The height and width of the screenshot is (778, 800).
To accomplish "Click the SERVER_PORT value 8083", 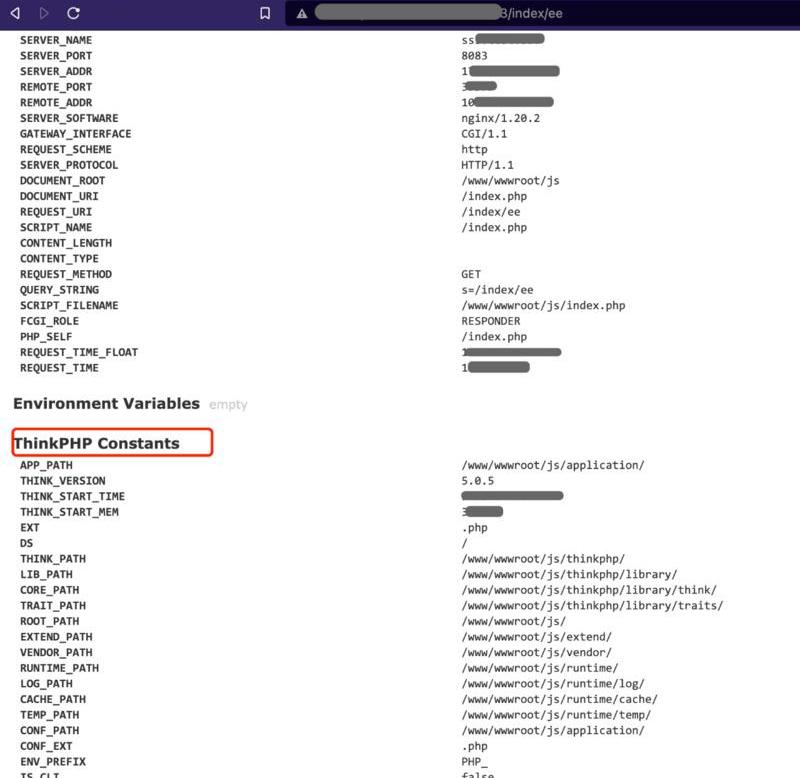I will 474,56.
